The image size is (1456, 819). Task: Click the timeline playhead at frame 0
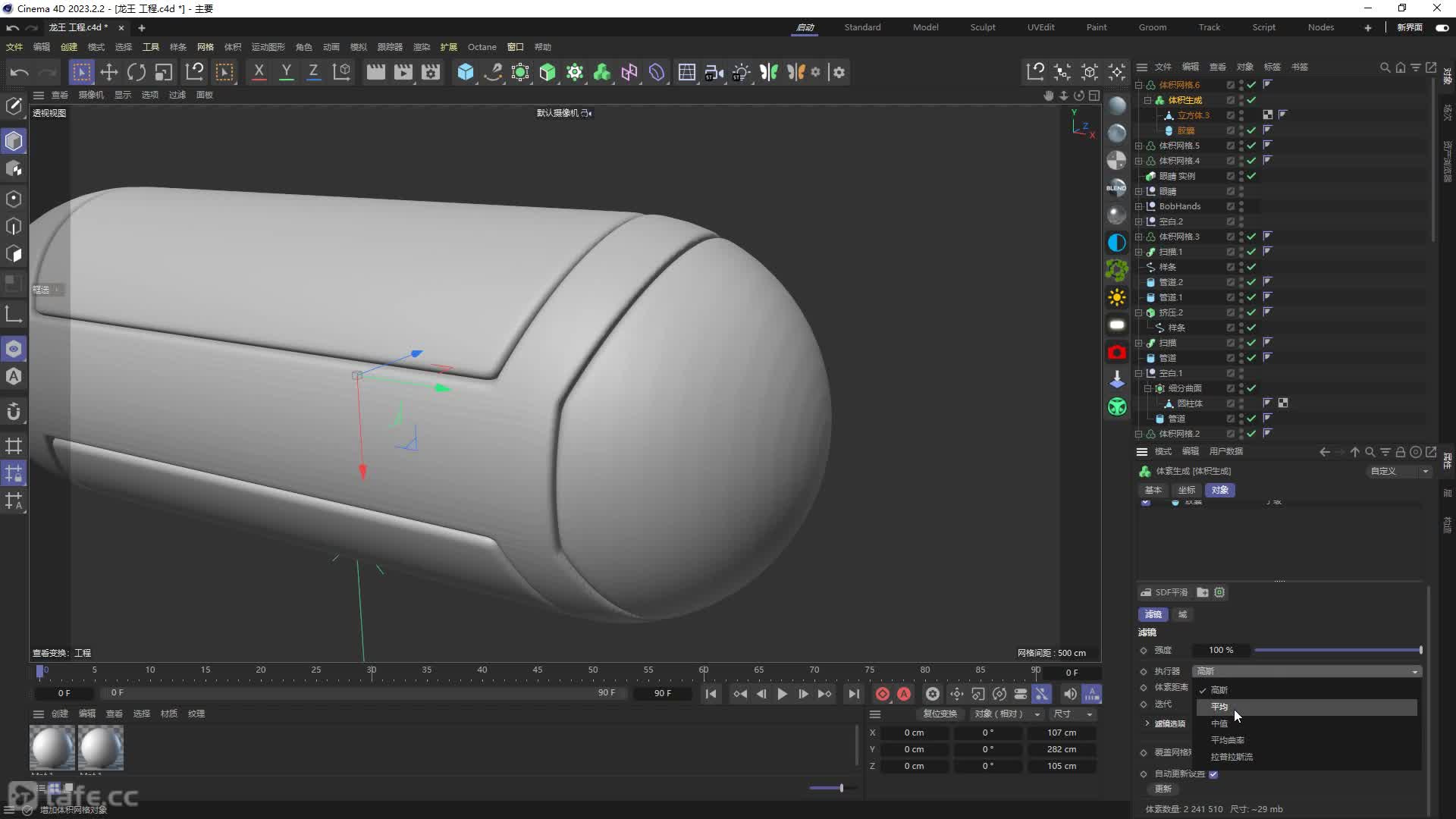(40, 671)
